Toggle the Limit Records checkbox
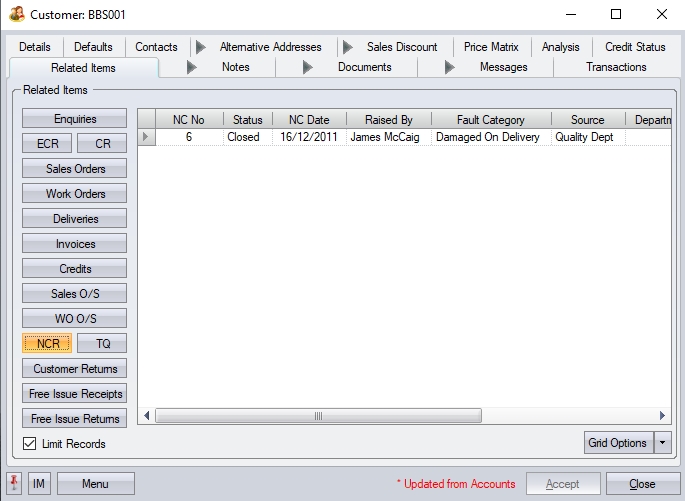 pyautogui.click(x=29, y=443)
